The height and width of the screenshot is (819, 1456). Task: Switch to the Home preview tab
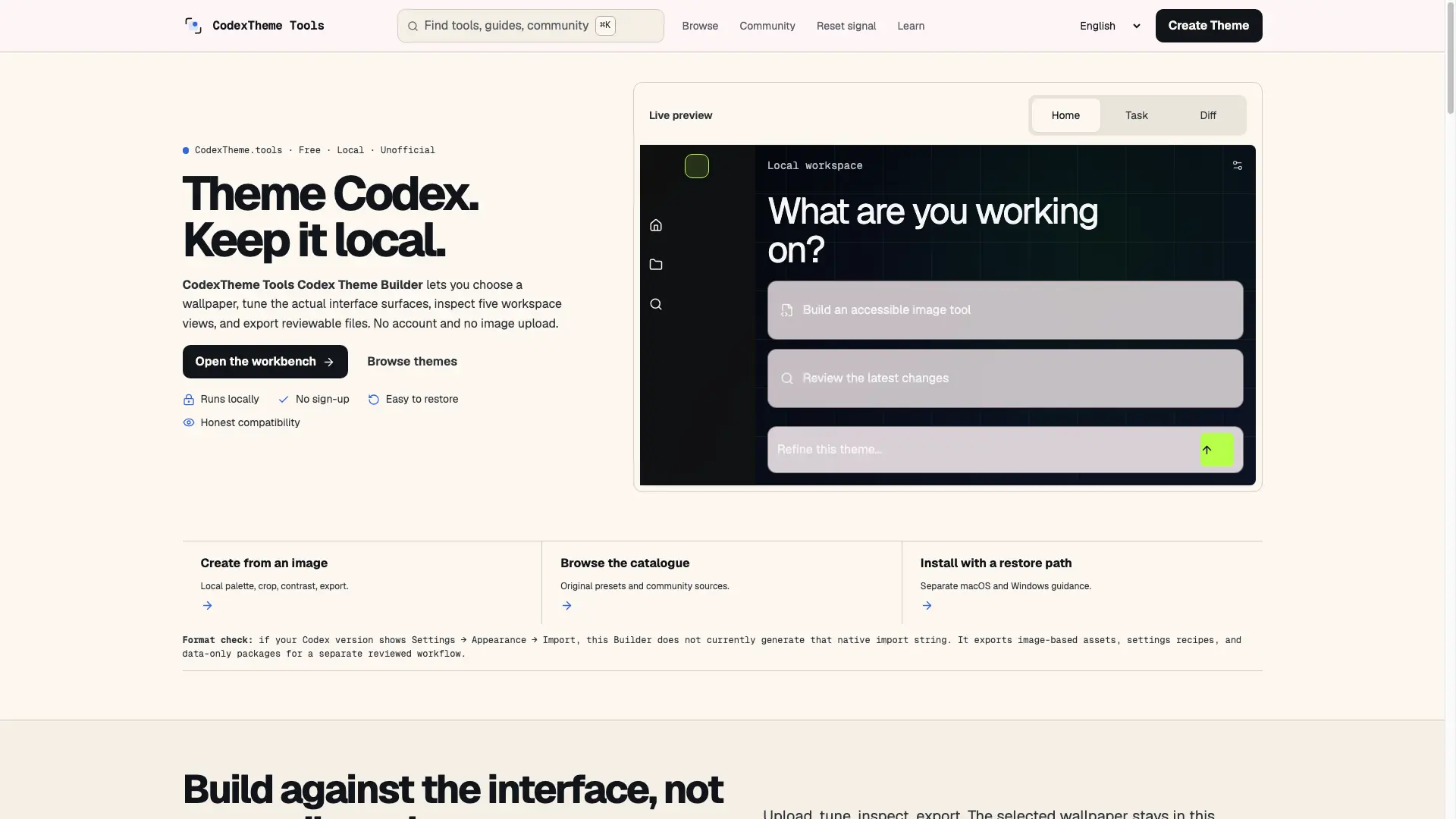1065,115
